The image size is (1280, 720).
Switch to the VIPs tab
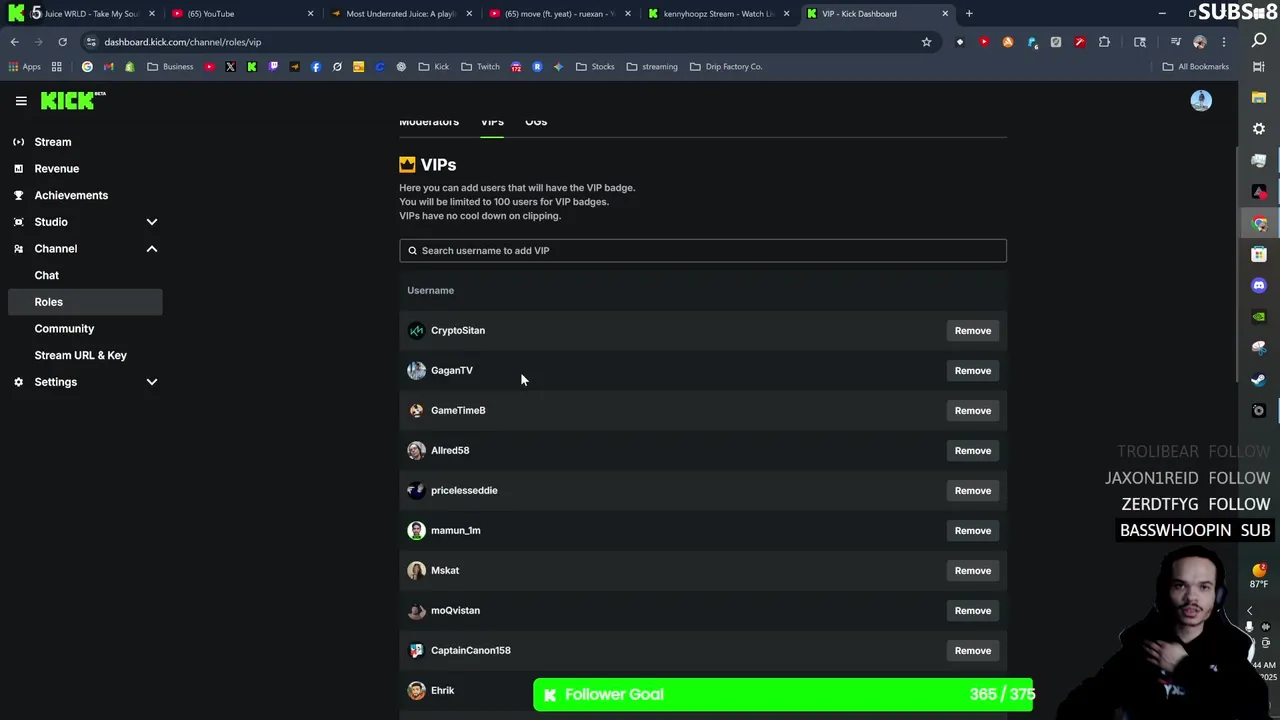point(492,122)
